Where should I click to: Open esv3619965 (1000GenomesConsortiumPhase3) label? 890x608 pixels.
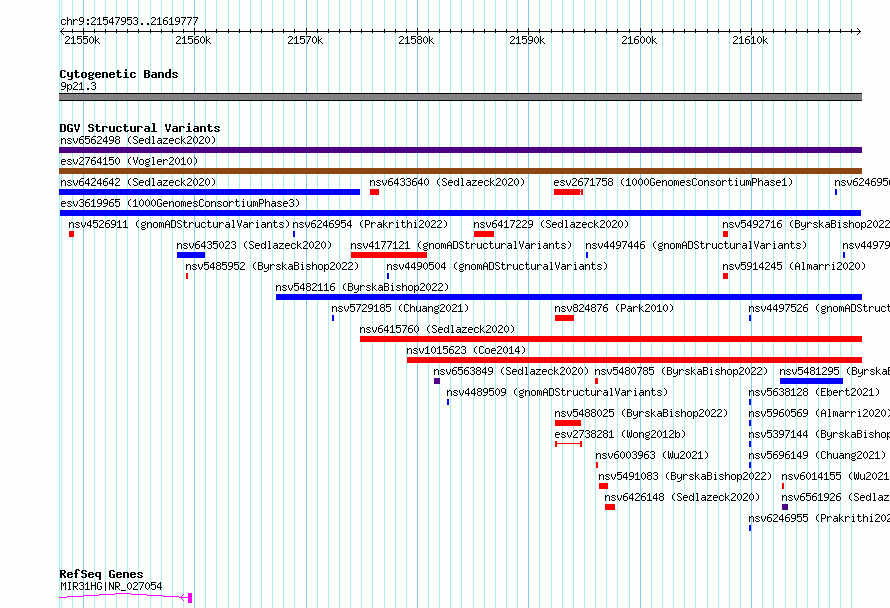tap(180, 203)
